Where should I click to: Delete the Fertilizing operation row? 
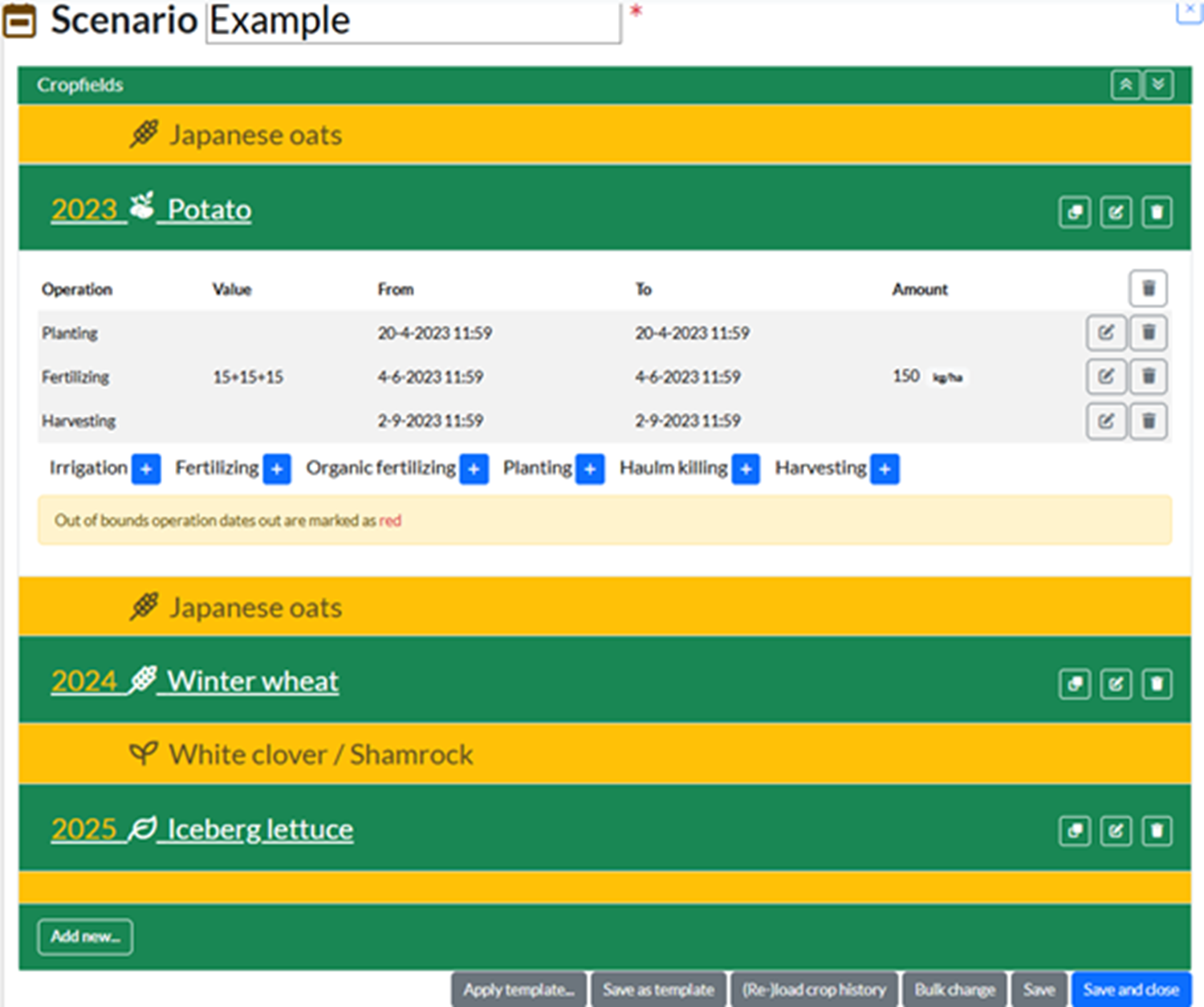click(1149, 376)
